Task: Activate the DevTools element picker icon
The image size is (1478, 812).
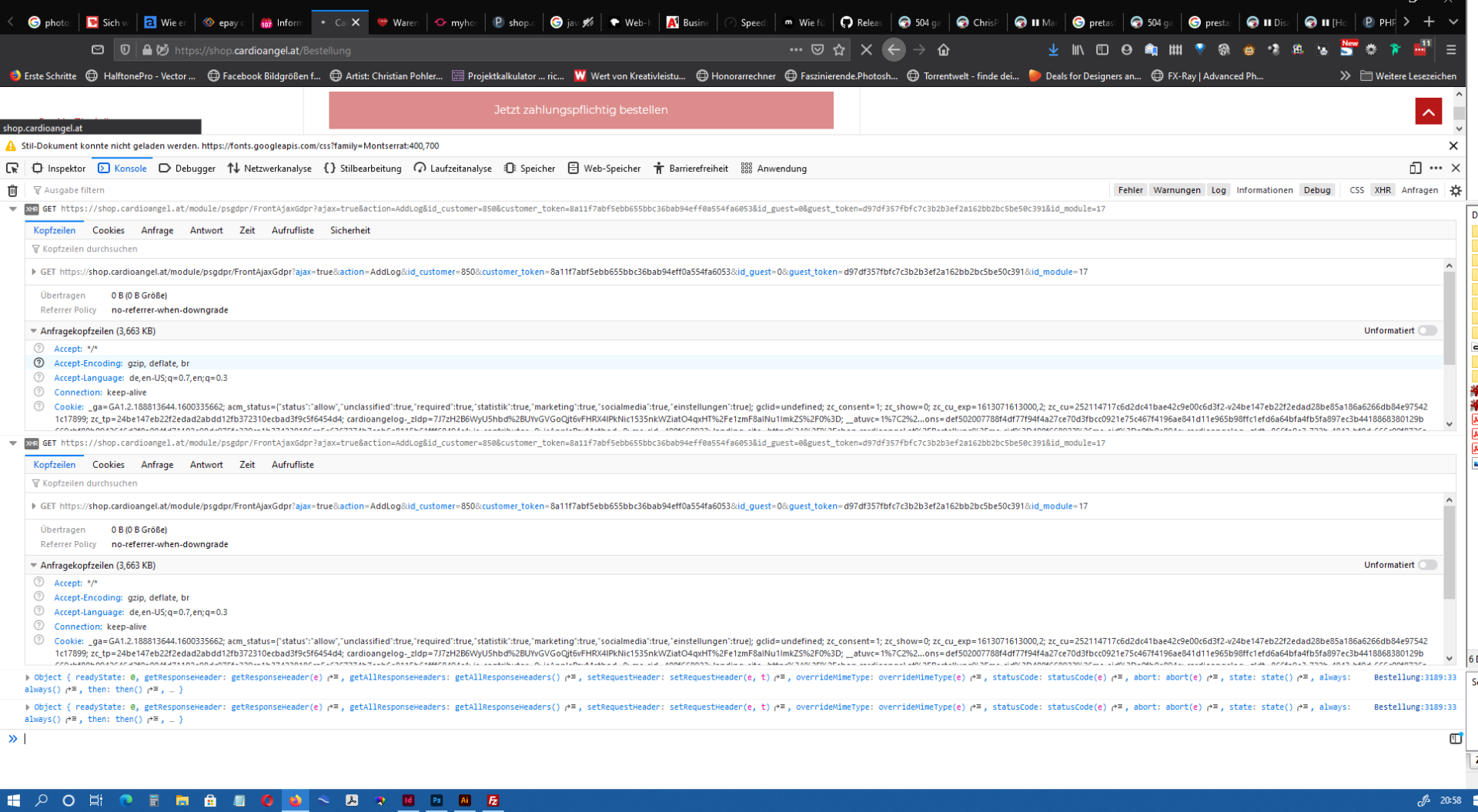Action: tap(12, 168)
